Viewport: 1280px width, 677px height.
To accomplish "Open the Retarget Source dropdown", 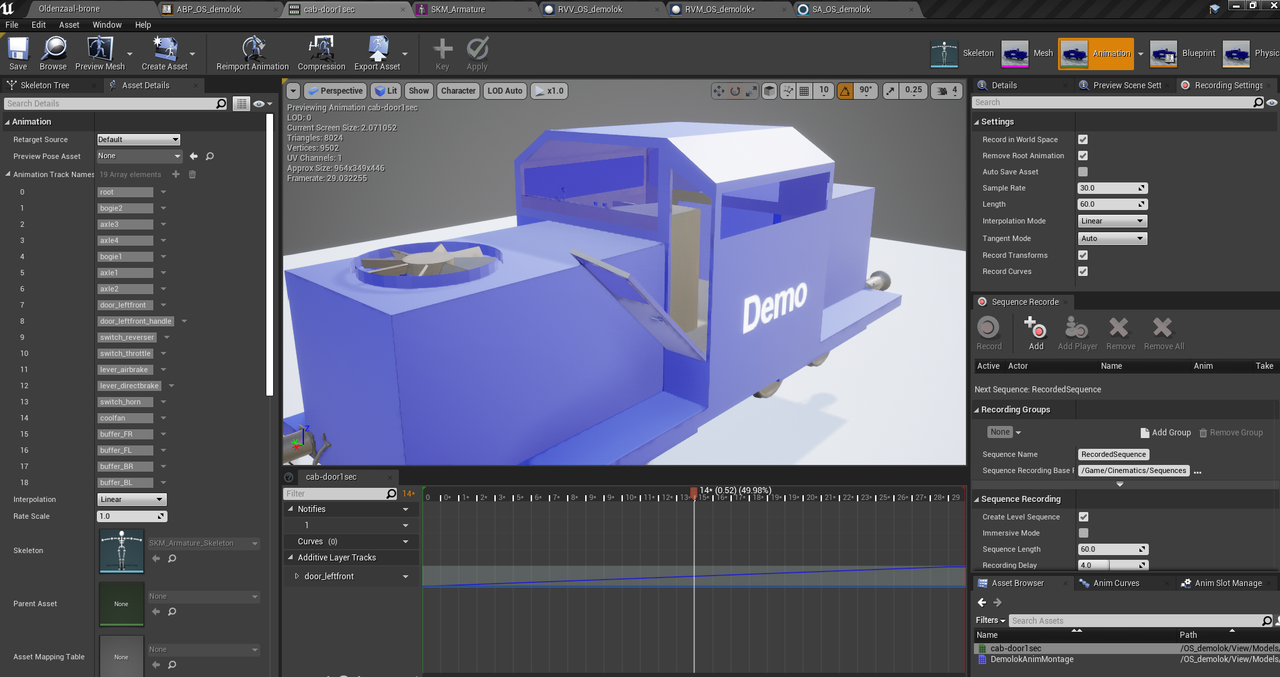I will click(x=138, y=140).
